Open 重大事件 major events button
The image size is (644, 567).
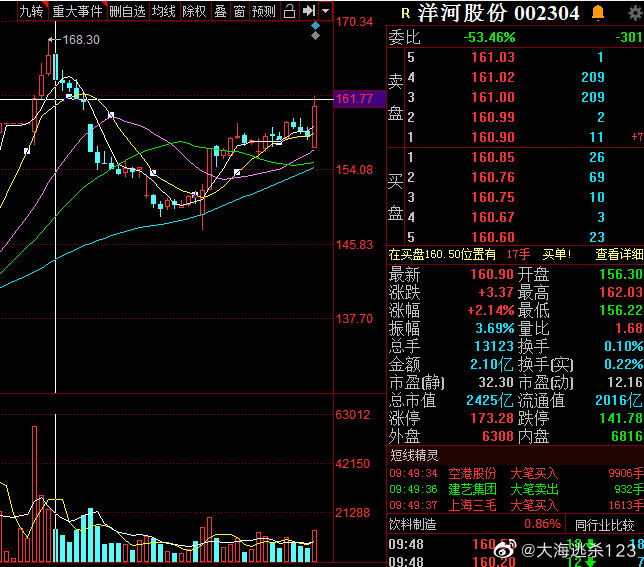point(78,11)
